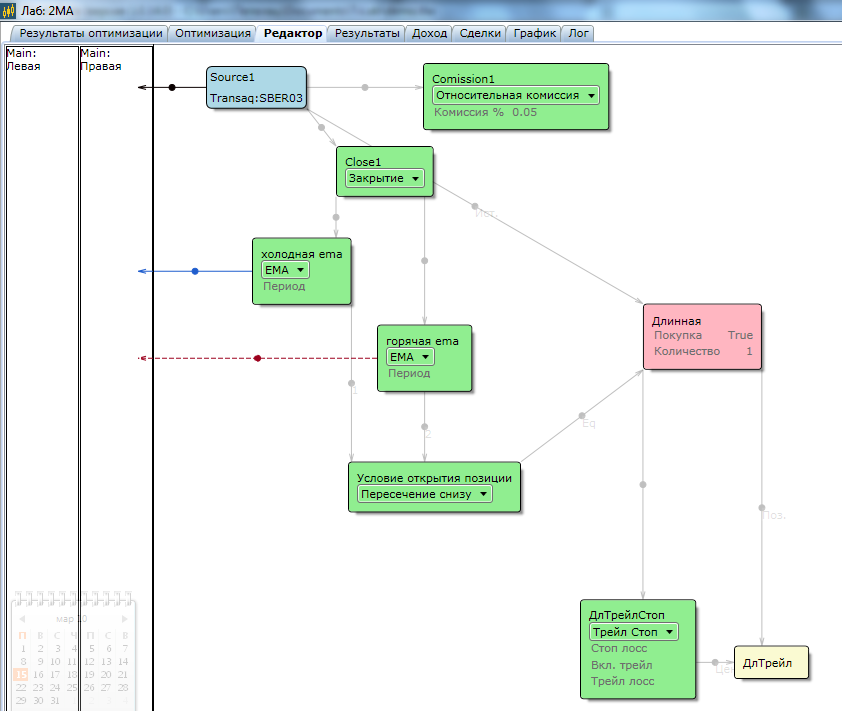
Task: Click the Комиссия % value field
Action: (x=524, y=112)
